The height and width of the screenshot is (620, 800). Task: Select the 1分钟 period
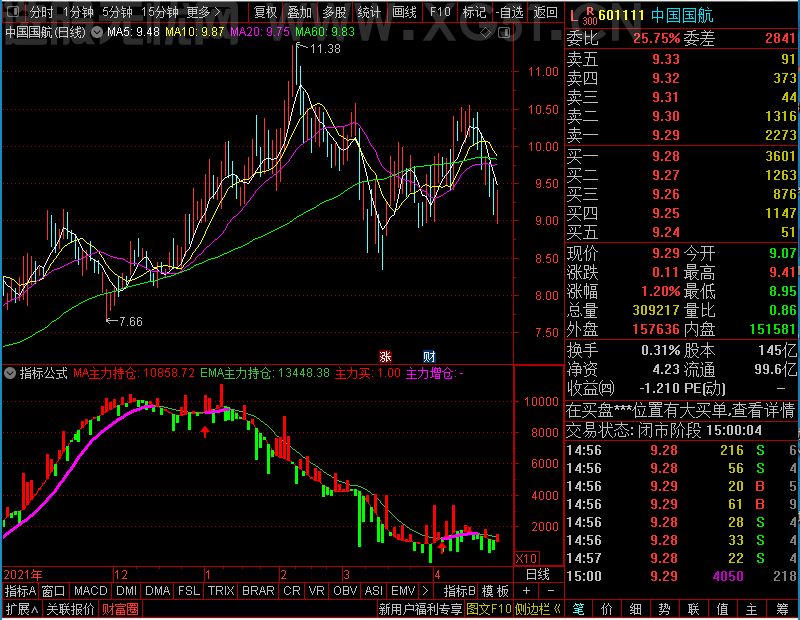79,12
